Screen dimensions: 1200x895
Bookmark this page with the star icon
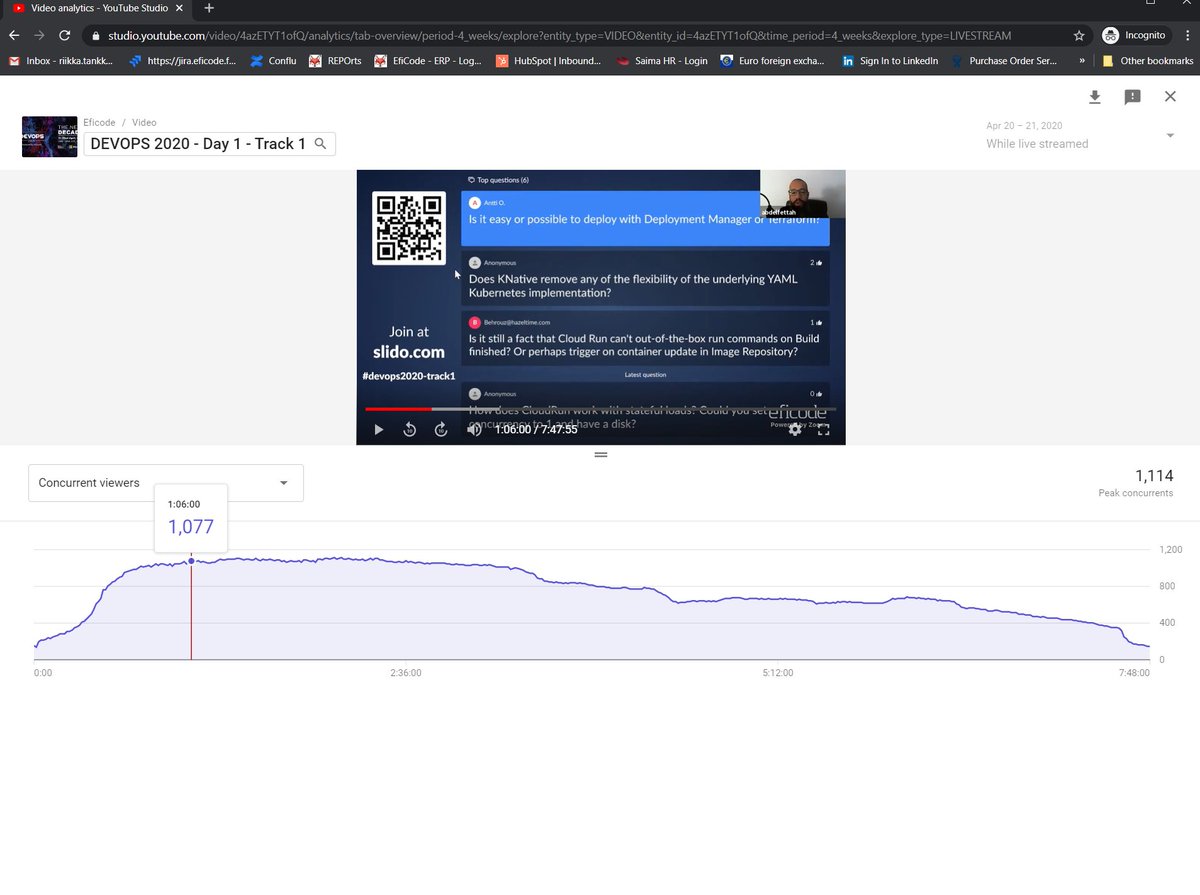point(1079,35)
